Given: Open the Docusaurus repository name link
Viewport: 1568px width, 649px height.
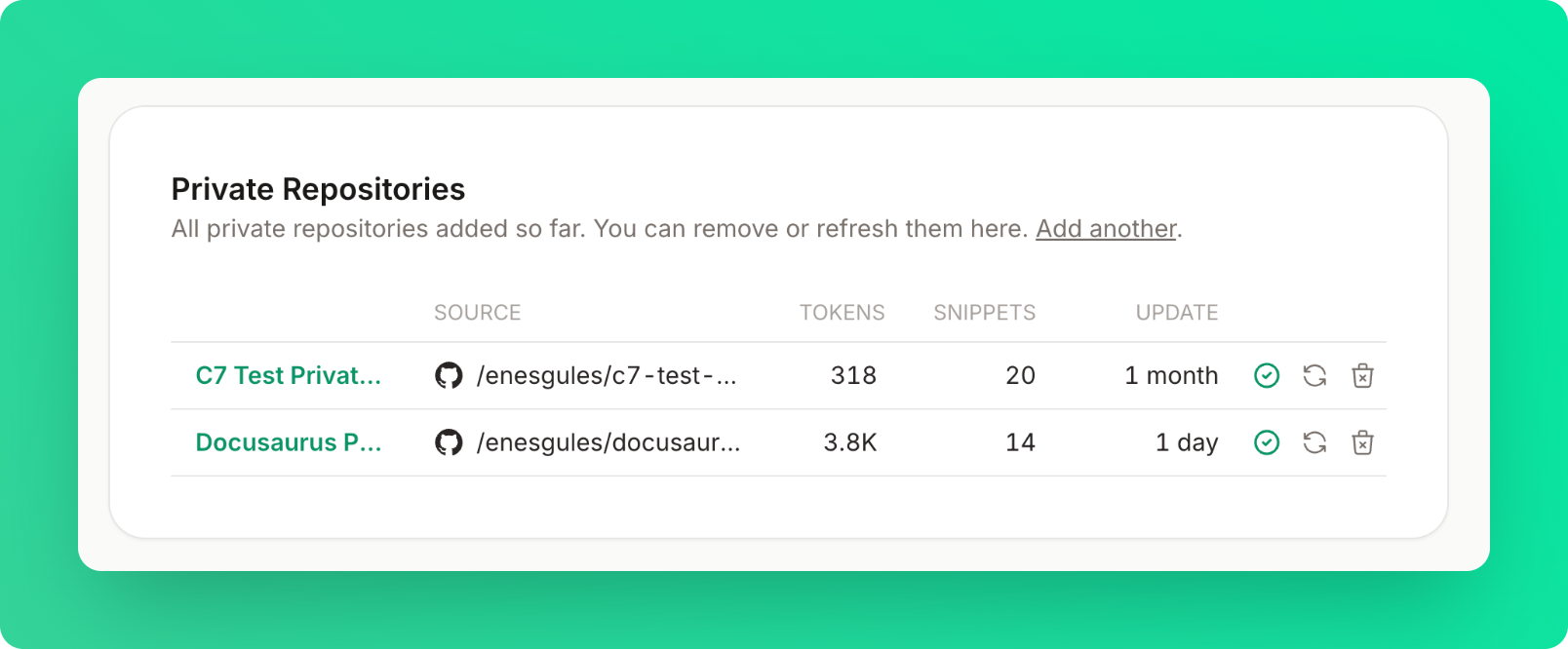Looking at the screenshot, I should click(x=288, y=442).
